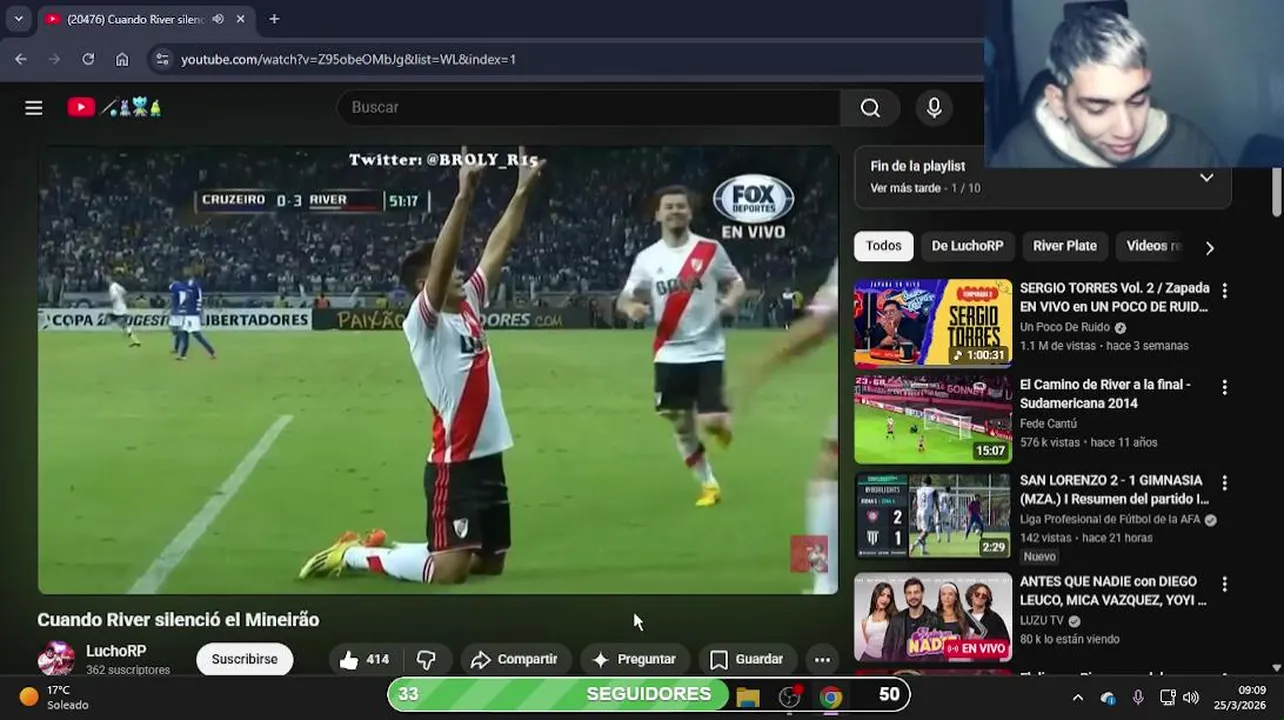Open ANTES QUE NADIE con DIEGO title
The width and height of the screenshot is (1284, 720).
point(1113,590)
